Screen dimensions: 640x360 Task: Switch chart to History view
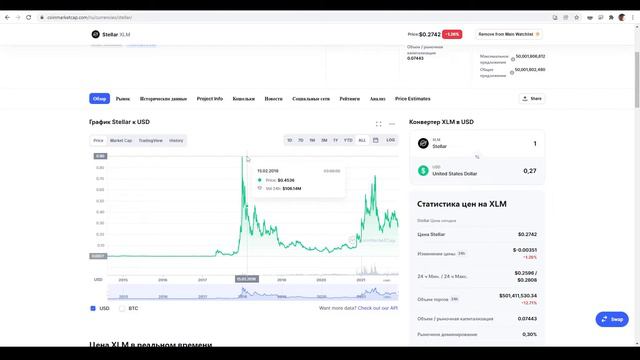[176, 140]
